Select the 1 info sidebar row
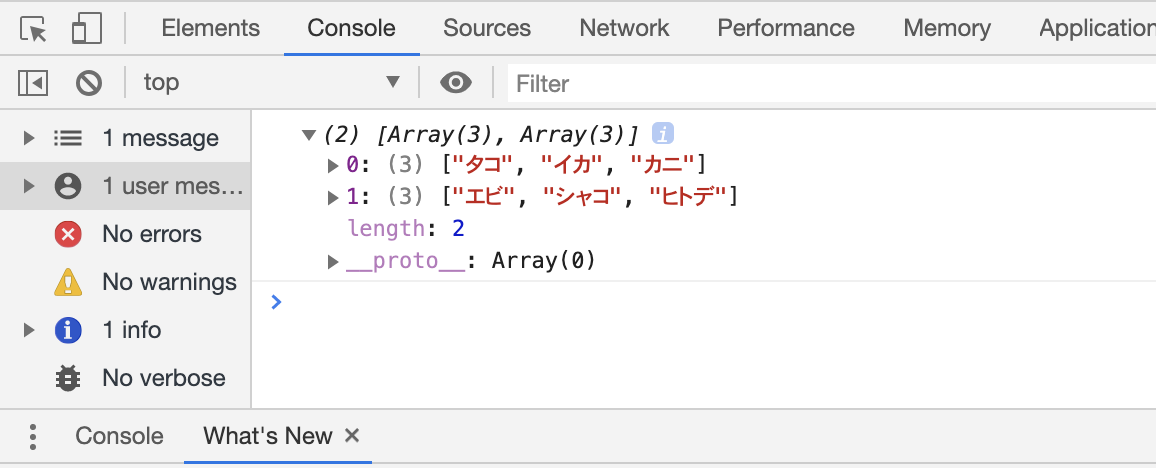This screenshot has height=468, width=1156. point(125,330)
